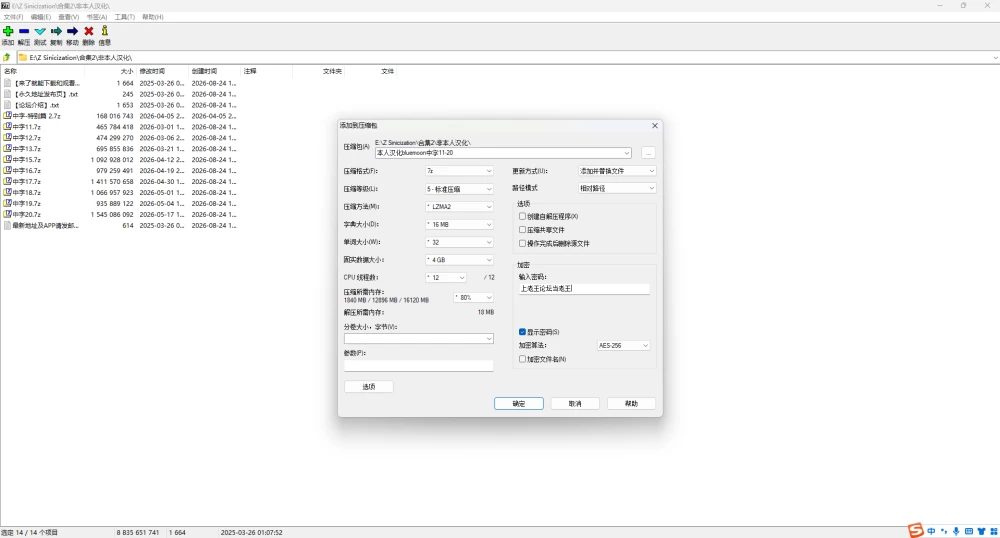Click the 帮助 button in the dialog
Viewport: 1000px width, 538px height.
(631, 404)
